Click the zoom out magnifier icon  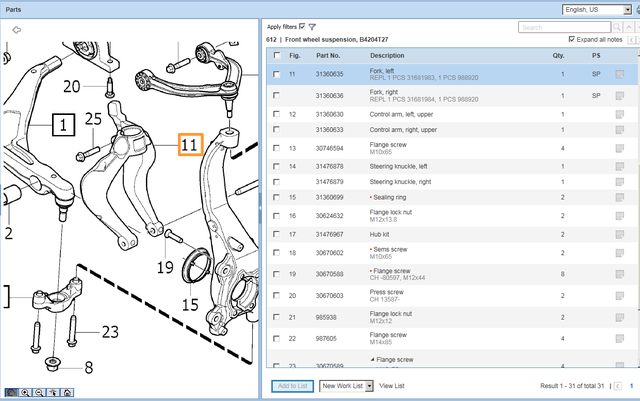38,393
